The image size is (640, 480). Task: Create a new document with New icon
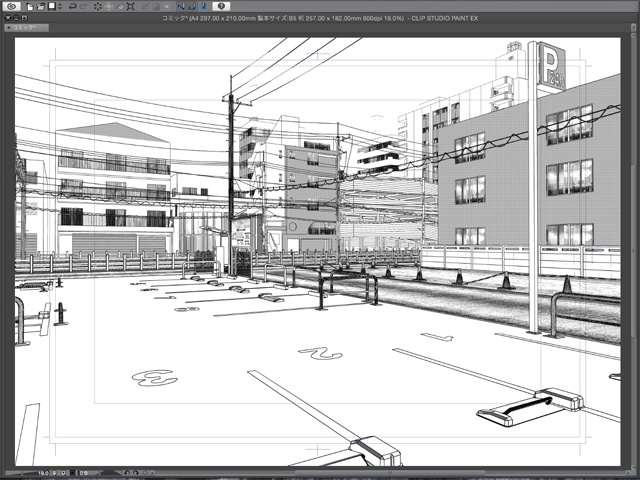(30, 7)
